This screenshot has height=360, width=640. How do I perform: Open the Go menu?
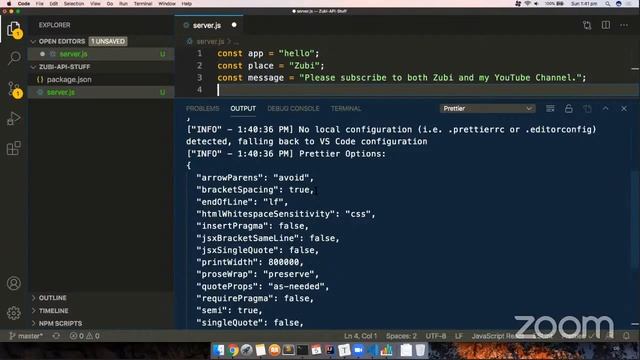tap(110, 3)
